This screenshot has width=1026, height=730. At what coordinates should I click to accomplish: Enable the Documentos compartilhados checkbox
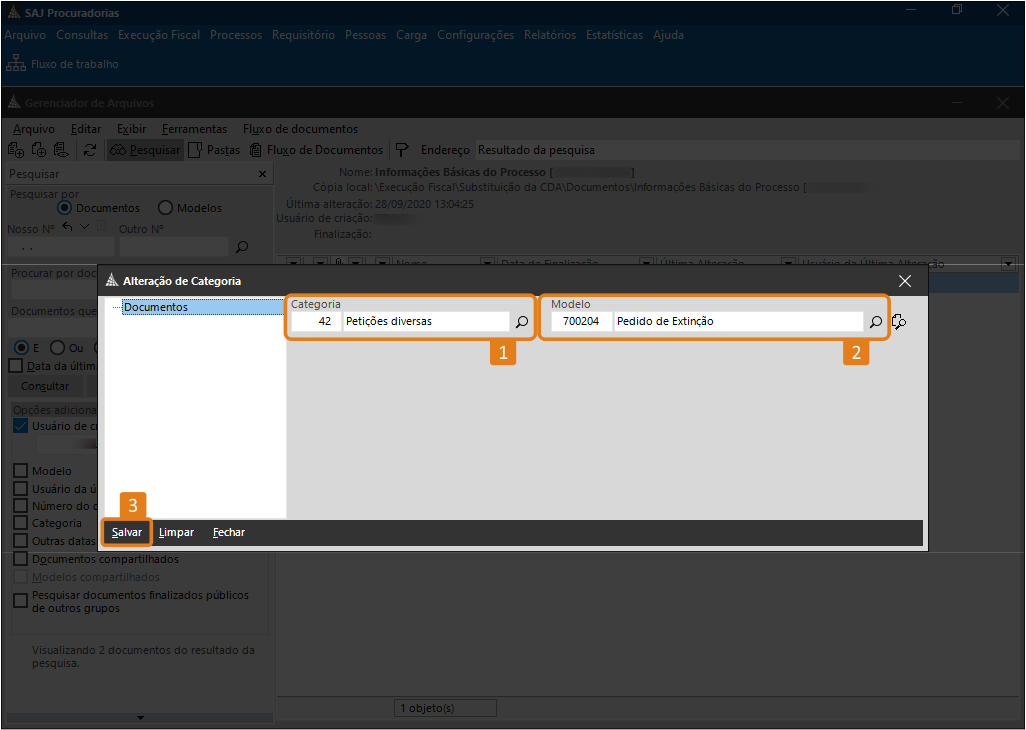[20, 559]
